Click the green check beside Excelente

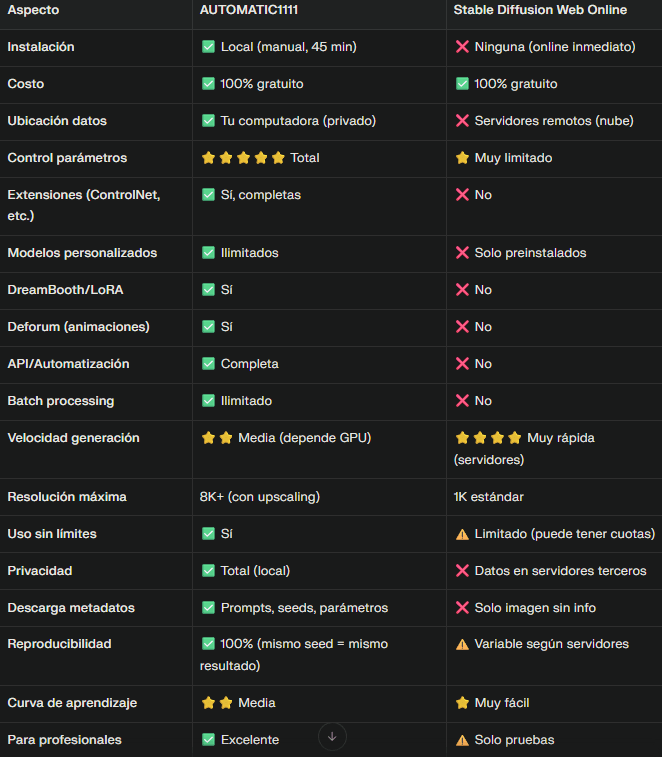[x=208, y=740]
